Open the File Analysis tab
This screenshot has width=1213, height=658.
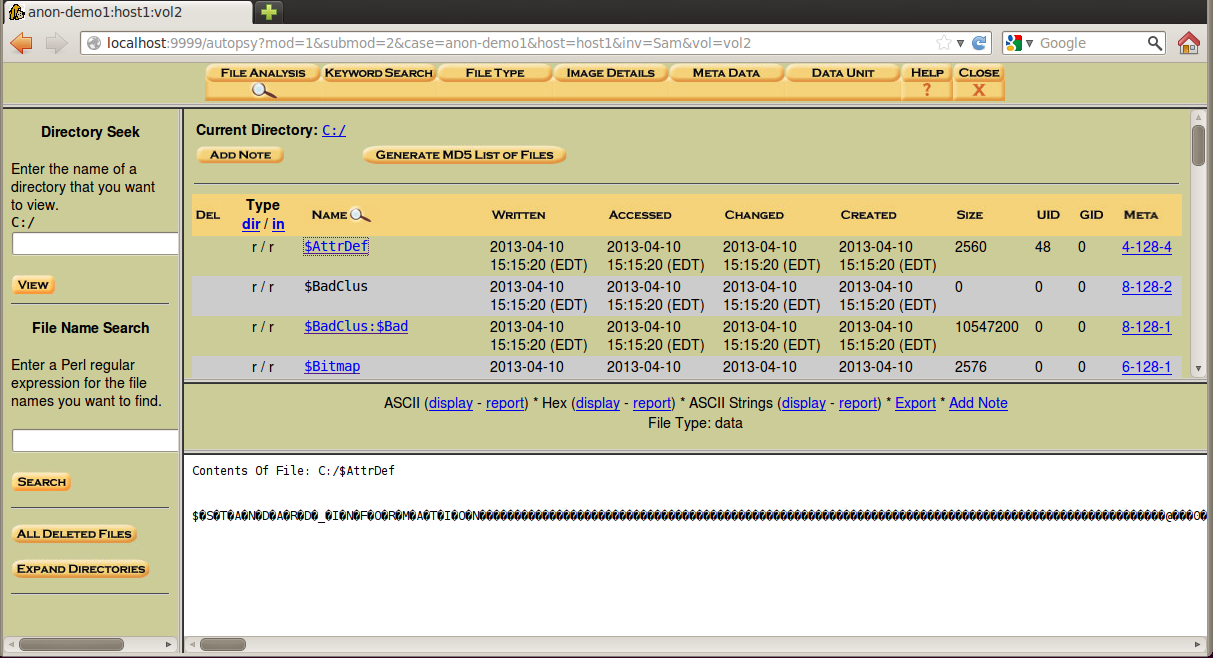pos(263,73)
